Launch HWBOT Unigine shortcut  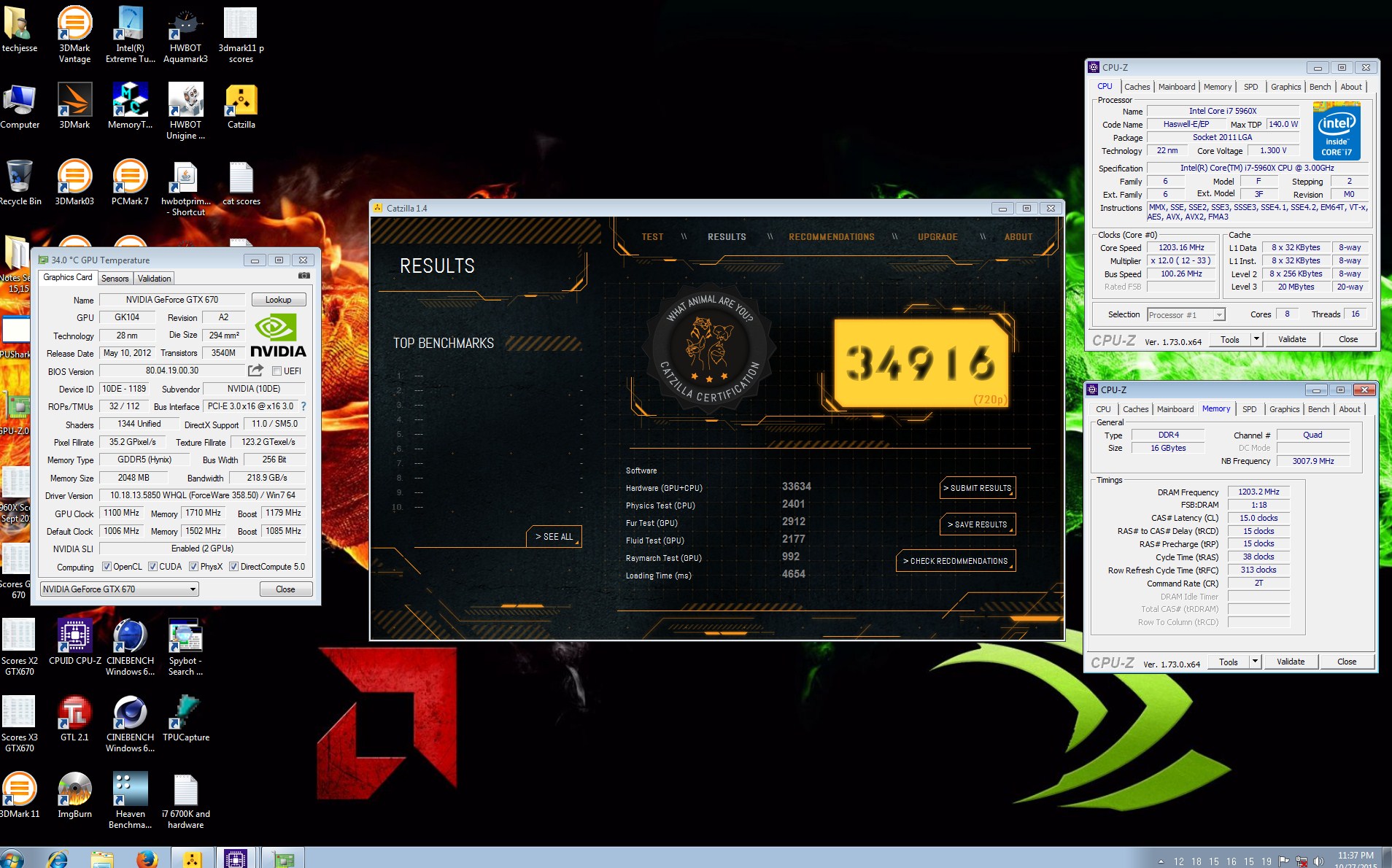coord(185,111)
